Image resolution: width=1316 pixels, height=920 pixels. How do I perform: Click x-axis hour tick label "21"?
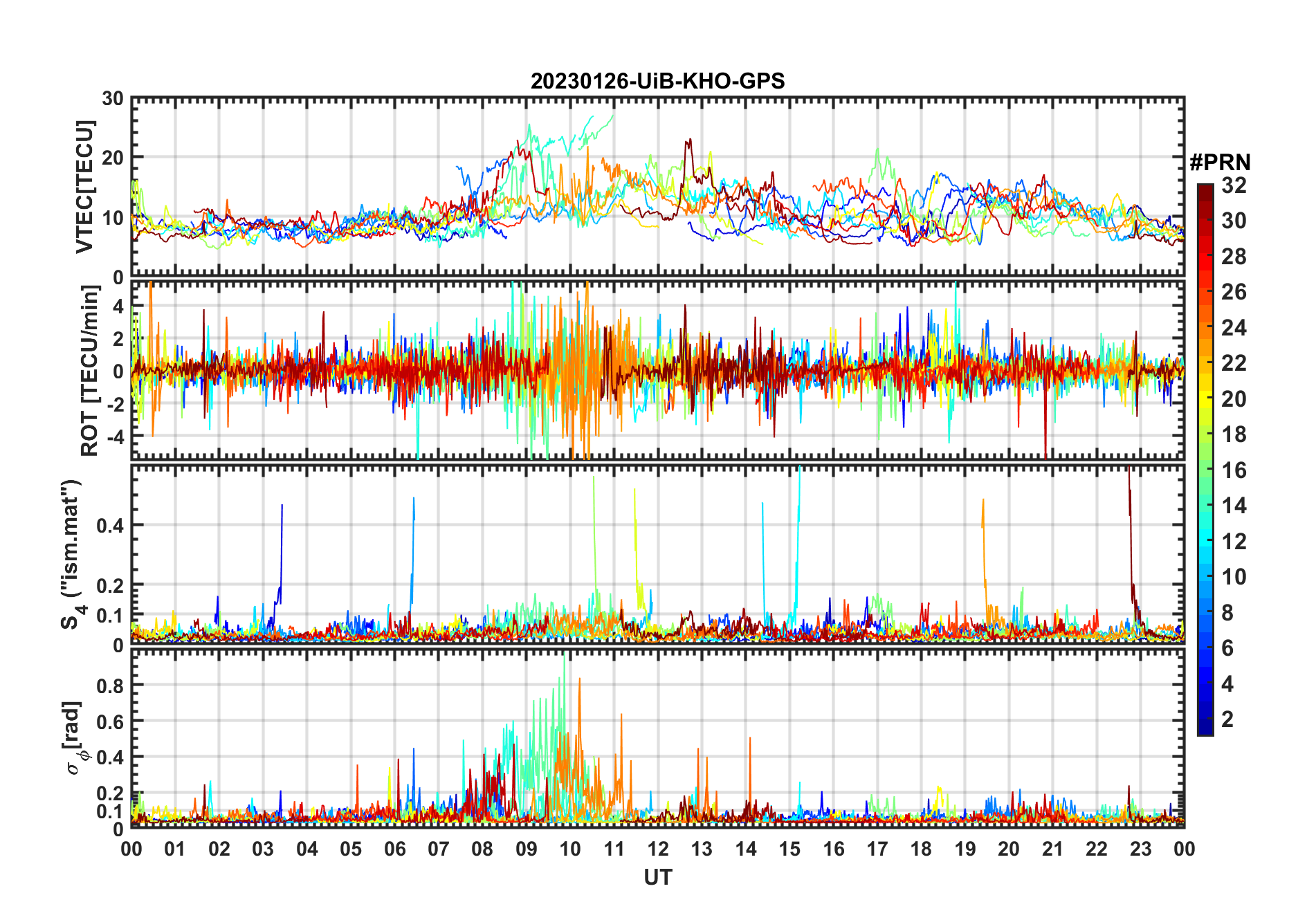coord(1052,849)
